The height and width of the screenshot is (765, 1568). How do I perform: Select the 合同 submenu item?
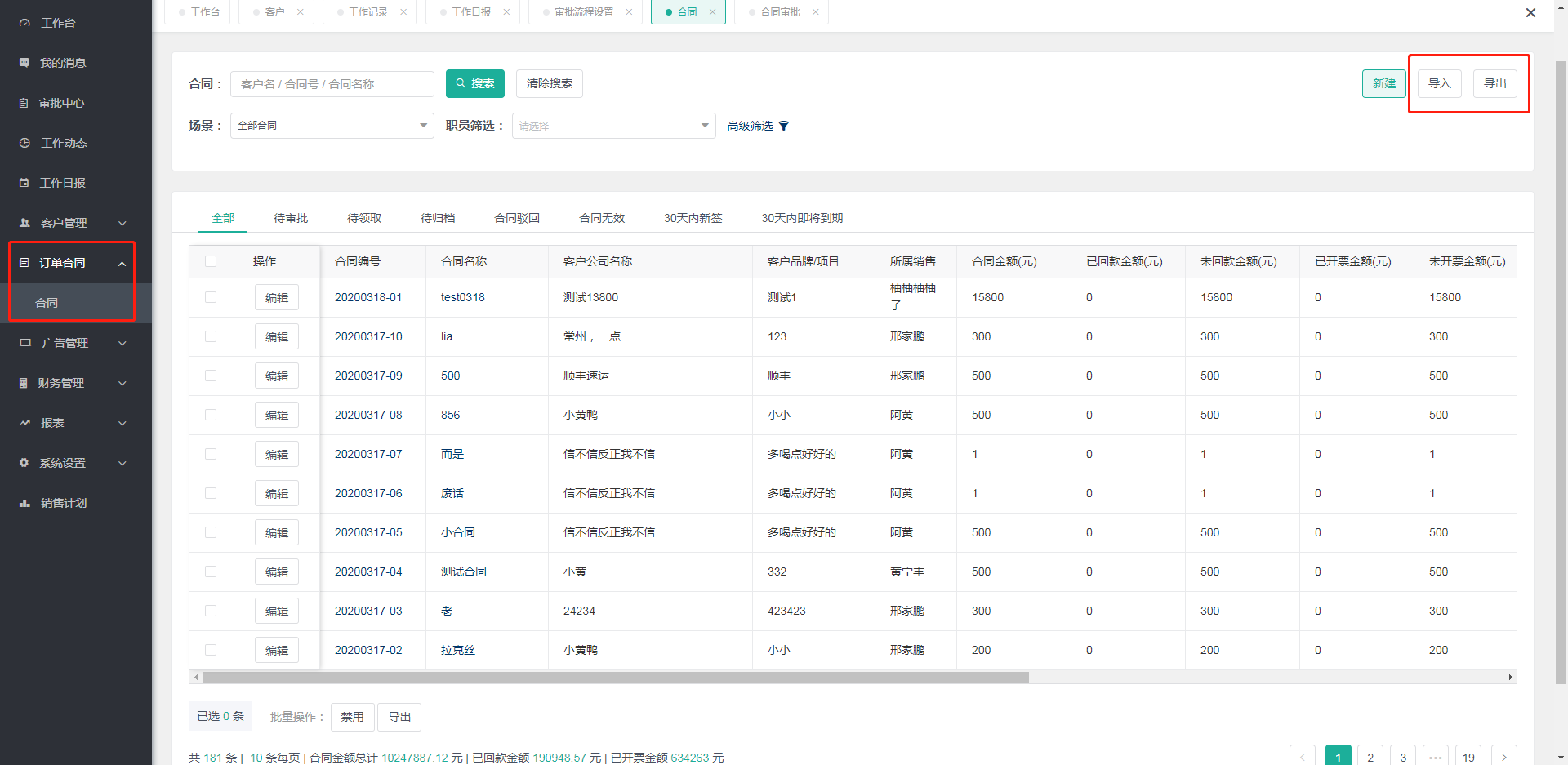(76, 303)
